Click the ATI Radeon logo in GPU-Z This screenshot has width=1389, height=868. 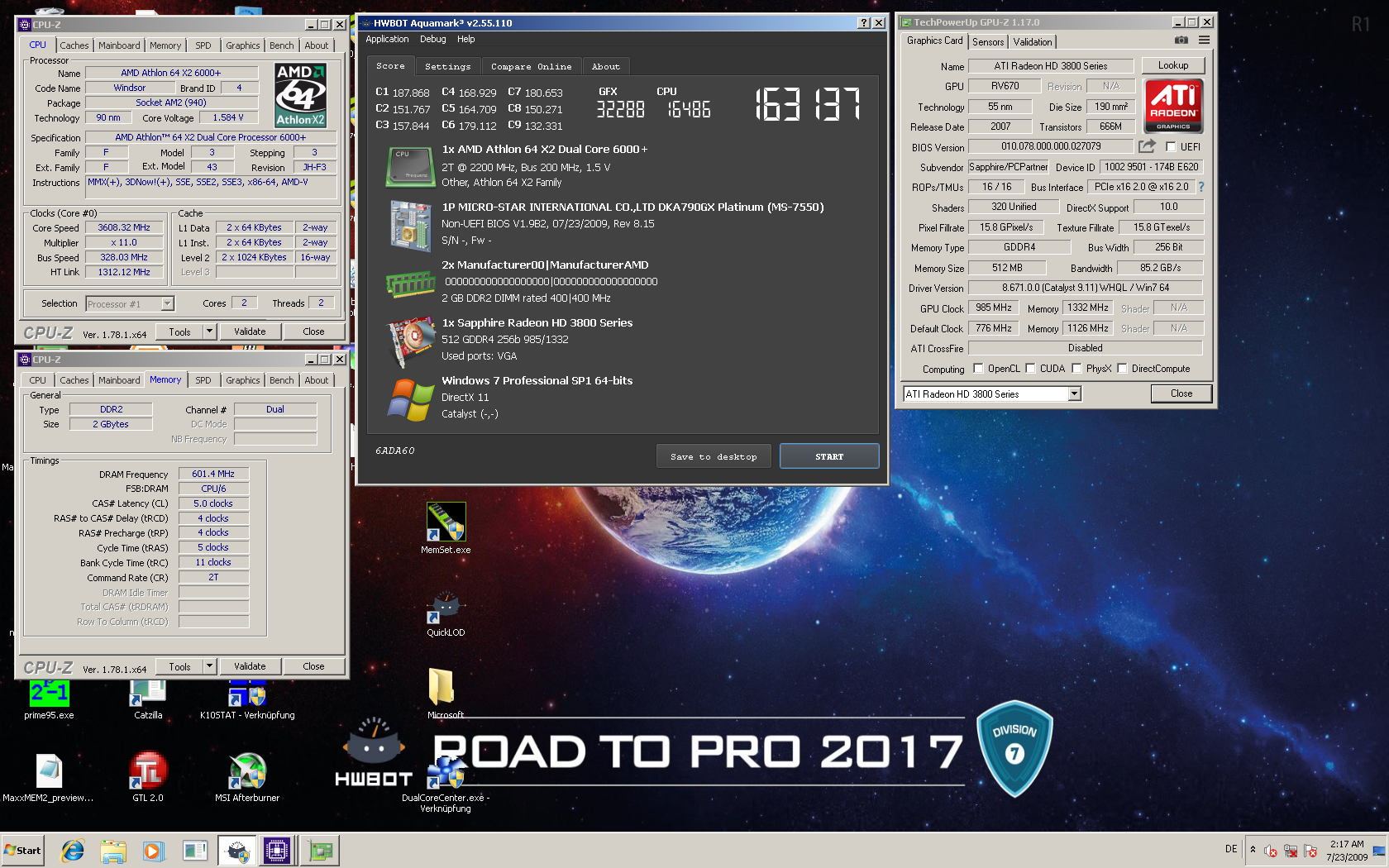coord(1173,106)
